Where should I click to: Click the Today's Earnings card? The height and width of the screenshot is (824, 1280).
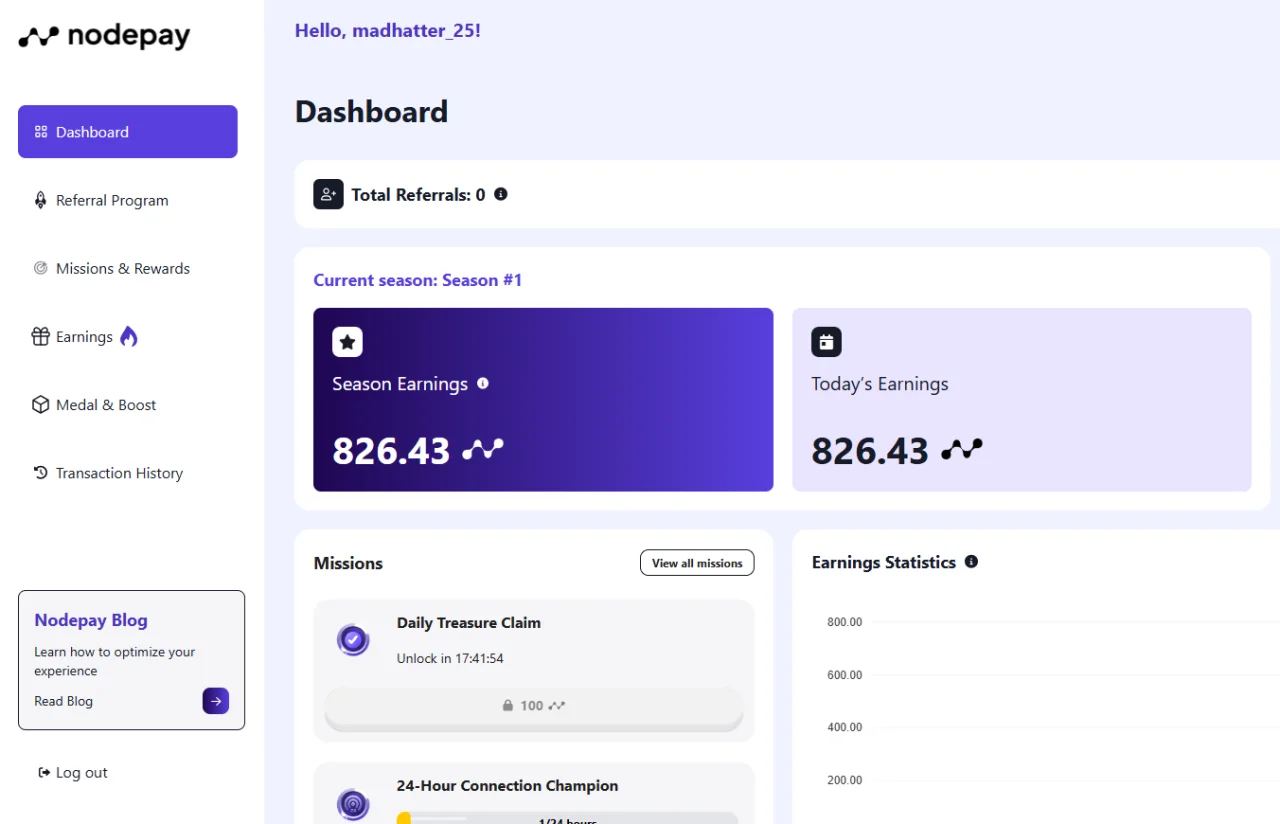[1022, 399]
